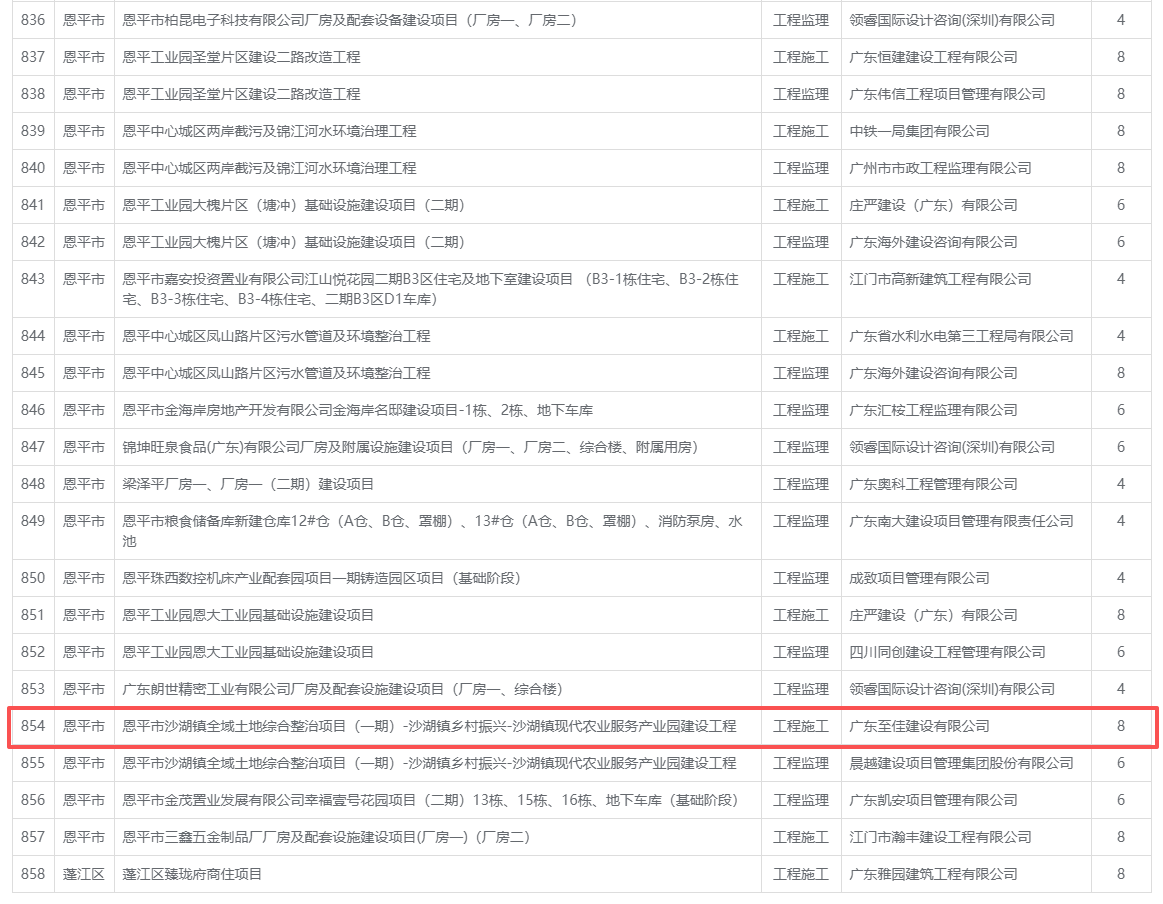The image size is (1163, 904).
Task: Click 领睿国际设计咨询(深圳)有限公司 in row 853
Action: pyautogui.click(x=952, y=690)
